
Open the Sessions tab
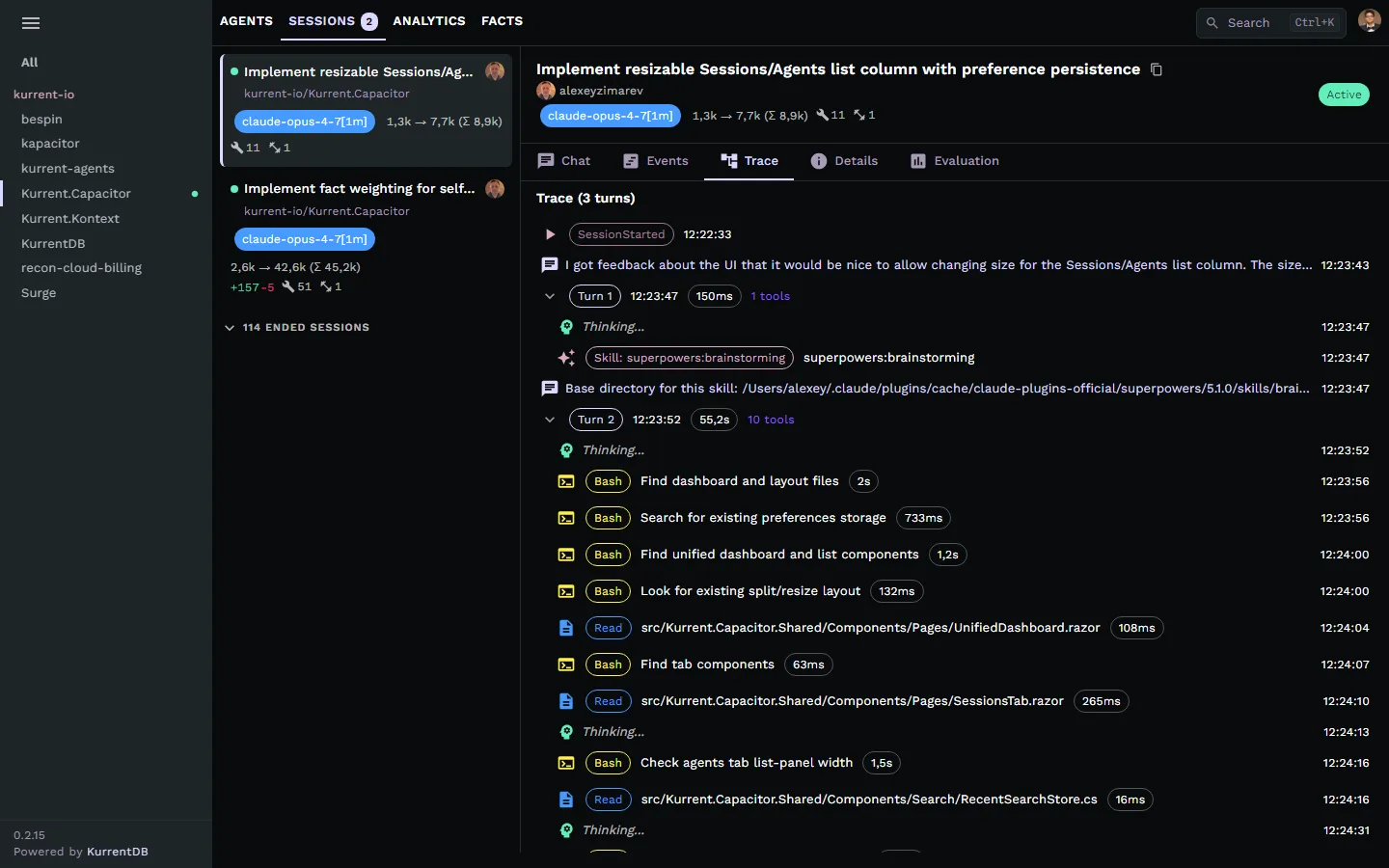point(333,21)
